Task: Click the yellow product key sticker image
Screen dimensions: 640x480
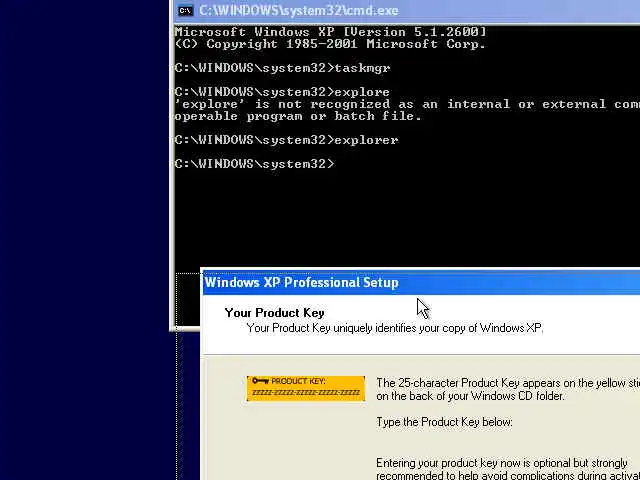Action: [x=306, y=388]
